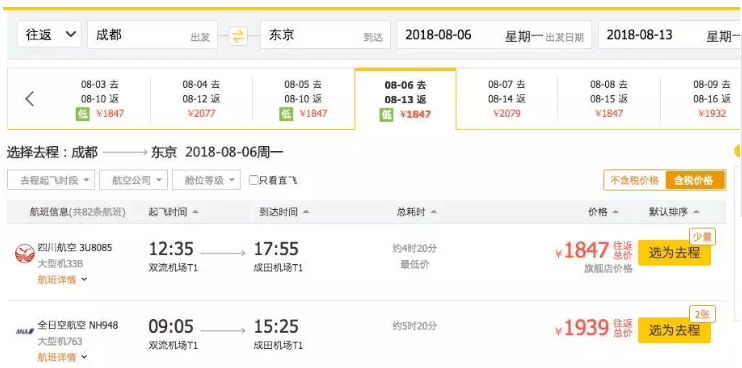This screenshot has height=368, width=742.
Task: Open return date field 2018-08-13
Action: [x=670, y=35]
